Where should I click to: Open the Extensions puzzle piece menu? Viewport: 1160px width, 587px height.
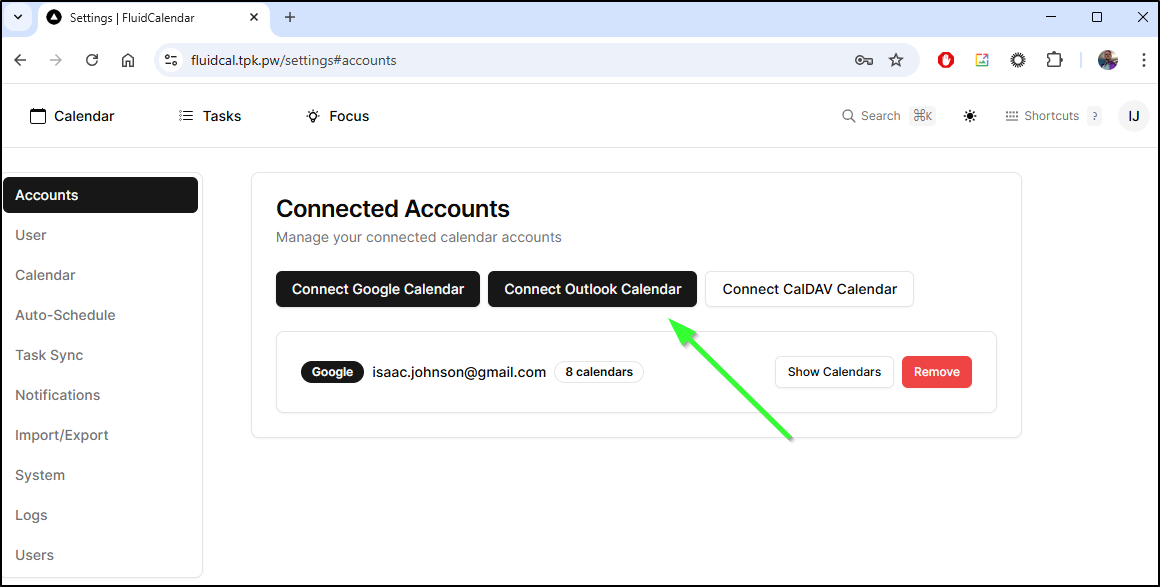pyautogui.click(x=1054, y=60)
